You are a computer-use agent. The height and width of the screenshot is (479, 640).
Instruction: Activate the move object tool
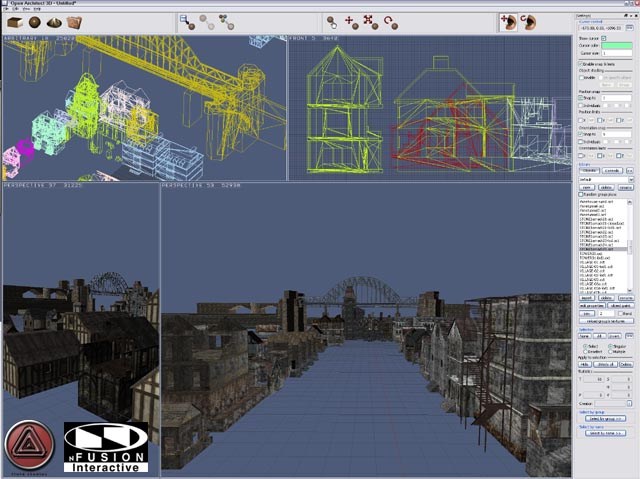pyautogui.click(x=351, y=22)
